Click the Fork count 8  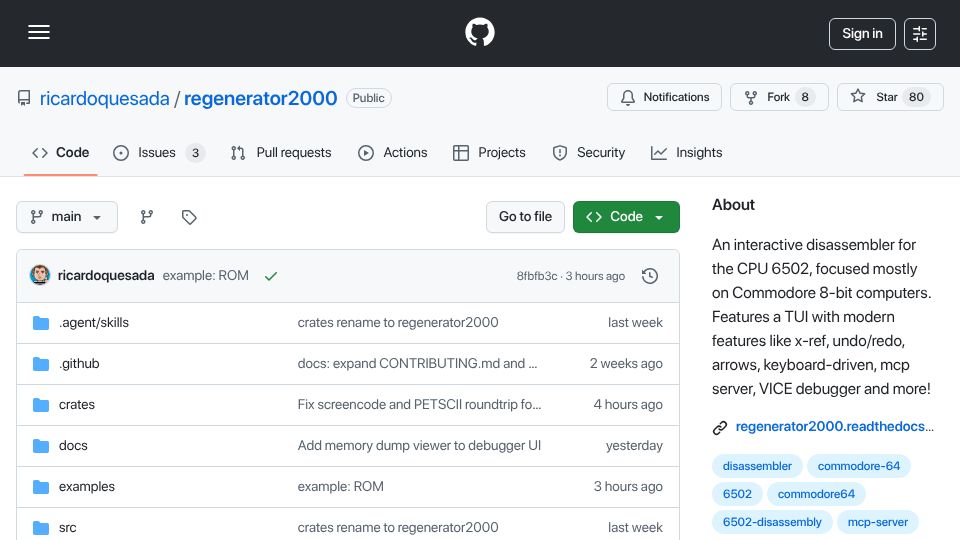pyautogui.click(x=805, y=97)
